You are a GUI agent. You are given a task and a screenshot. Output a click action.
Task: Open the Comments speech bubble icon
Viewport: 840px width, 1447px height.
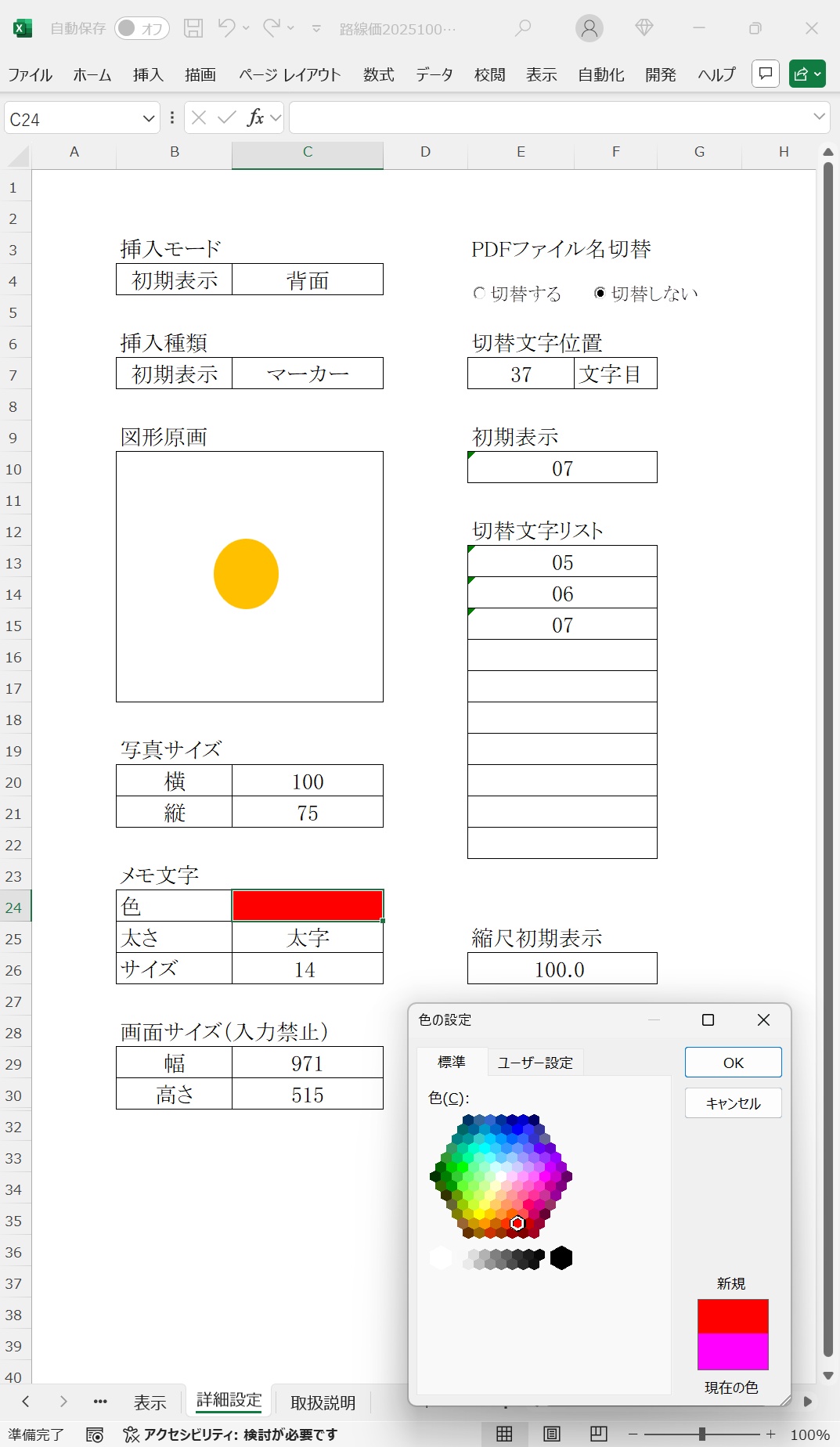point(765,74)
